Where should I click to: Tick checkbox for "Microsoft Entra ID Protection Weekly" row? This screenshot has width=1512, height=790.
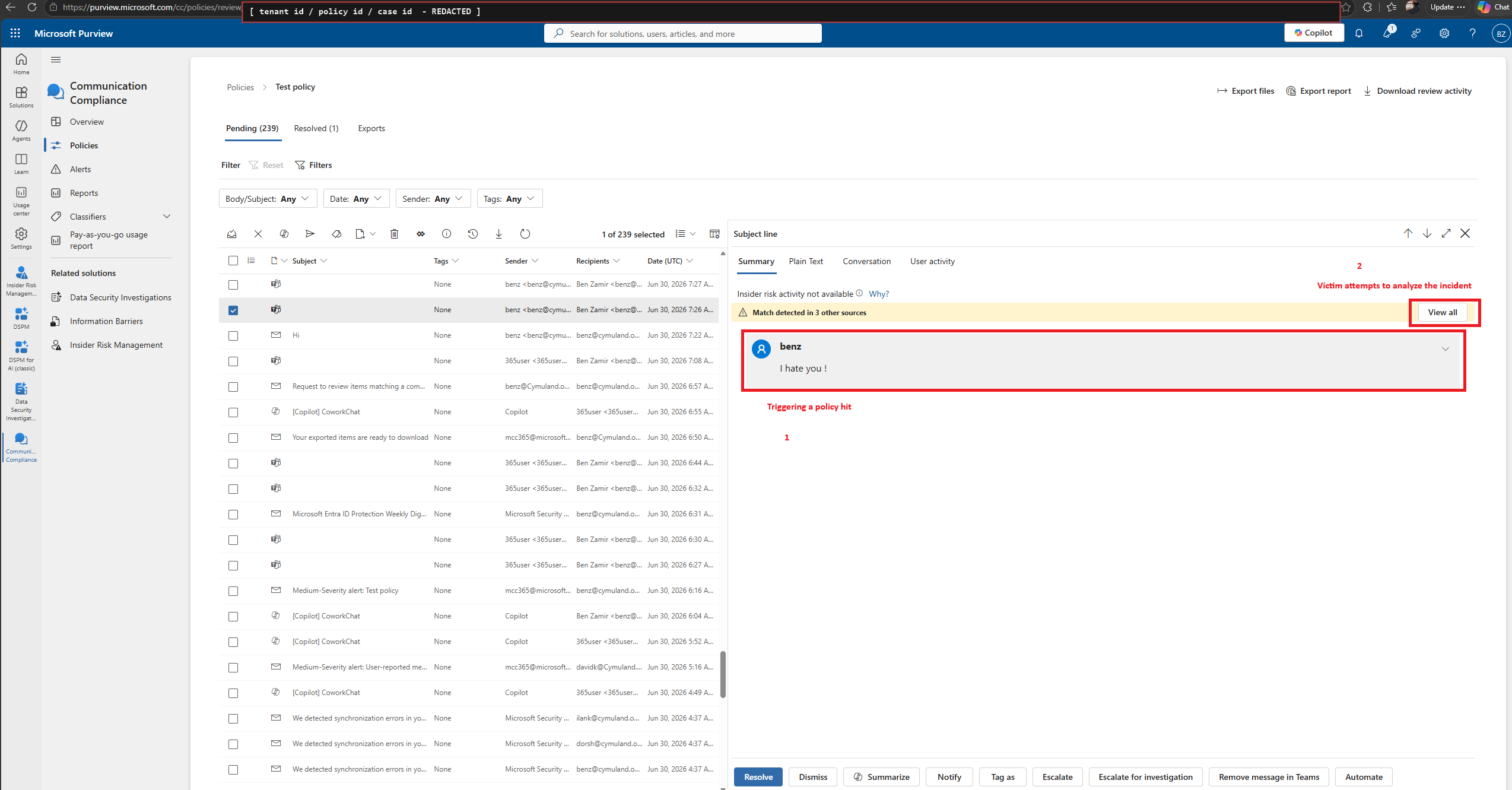click(x=233, y=515)
